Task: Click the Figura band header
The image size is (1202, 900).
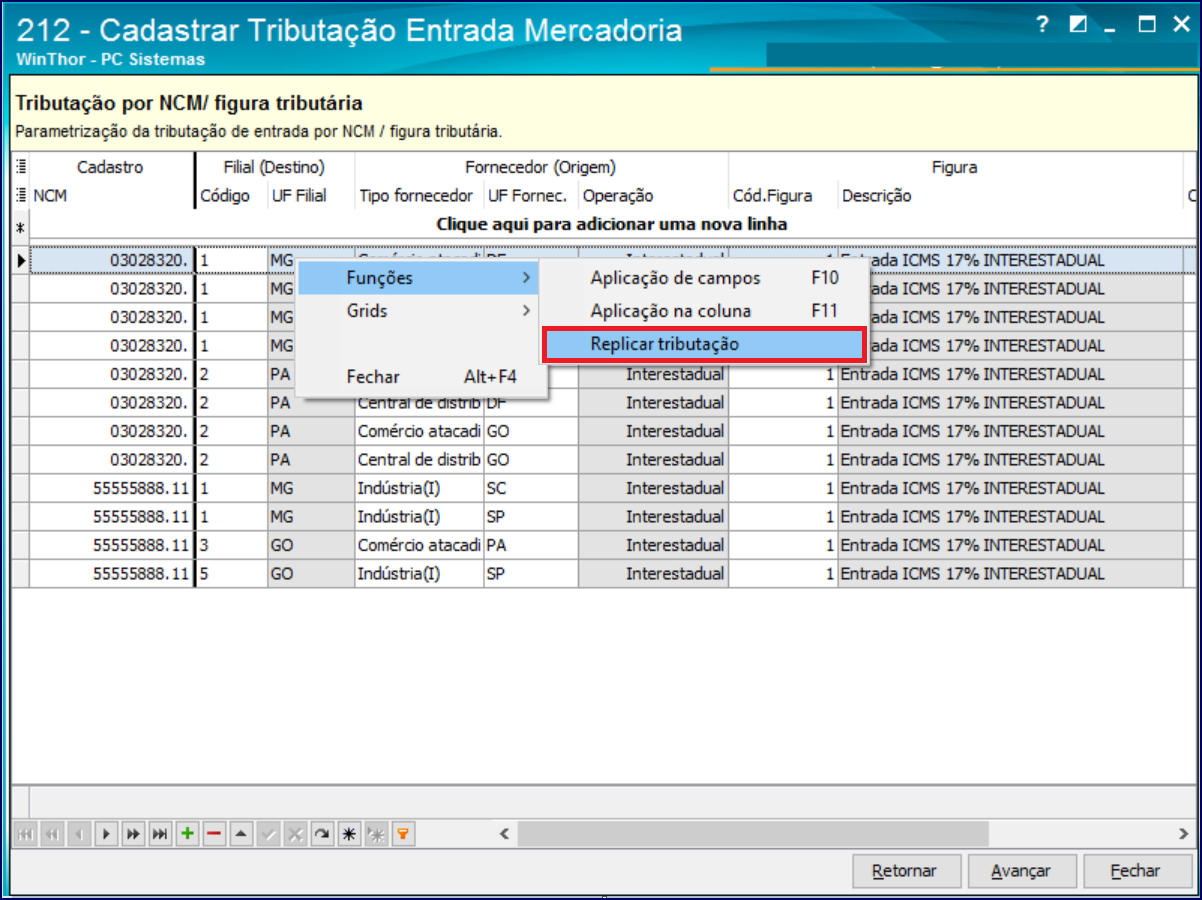Action: [x=955, y=167]
